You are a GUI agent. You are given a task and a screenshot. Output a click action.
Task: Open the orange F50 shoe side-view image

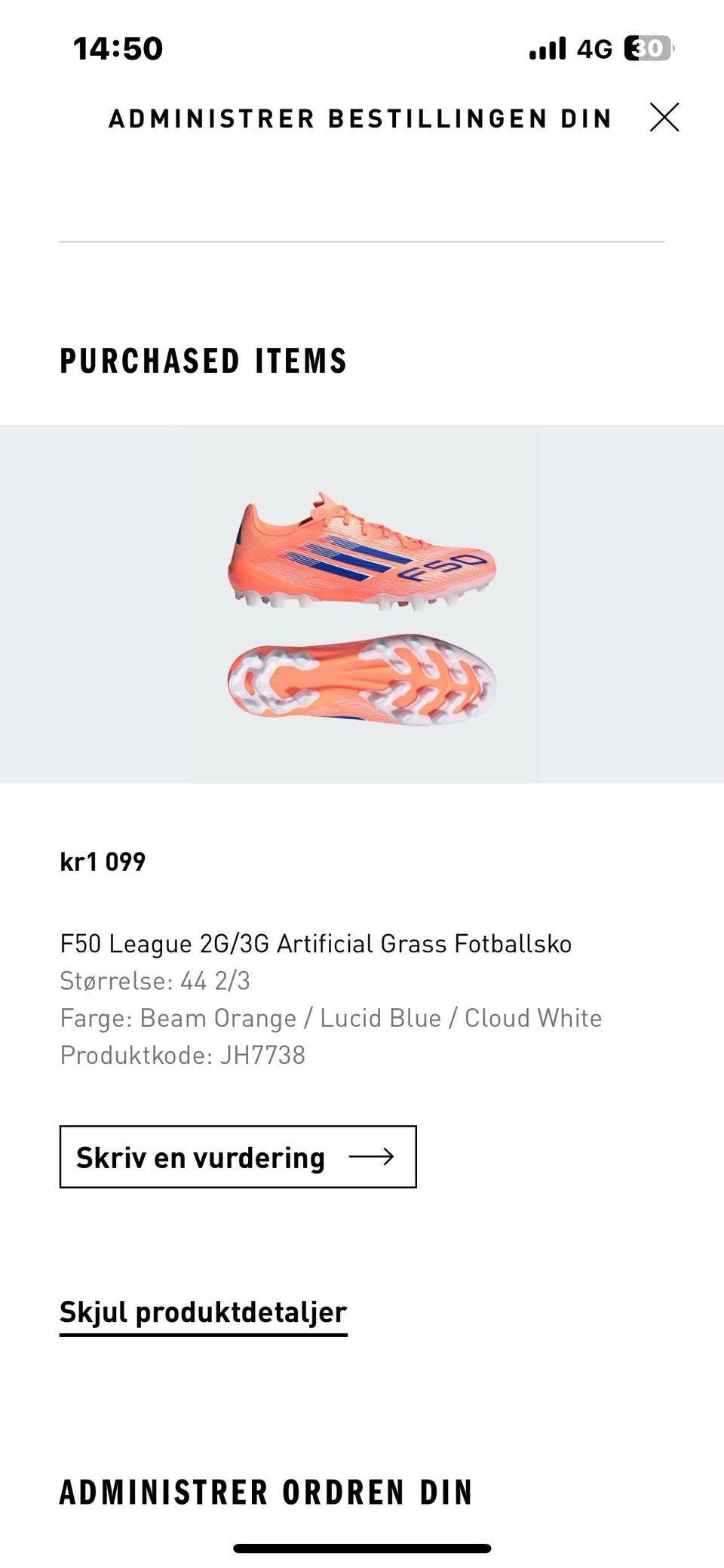click(360, 551)
